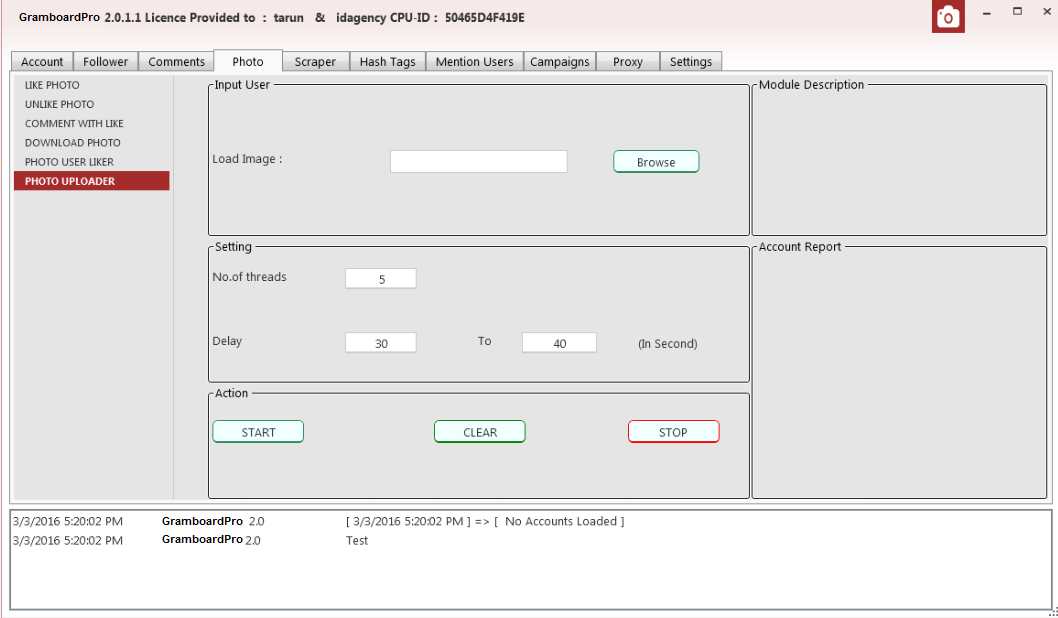Select the Photo tab
This screenshot has width=1058, height=618.
tap(248, 61)
